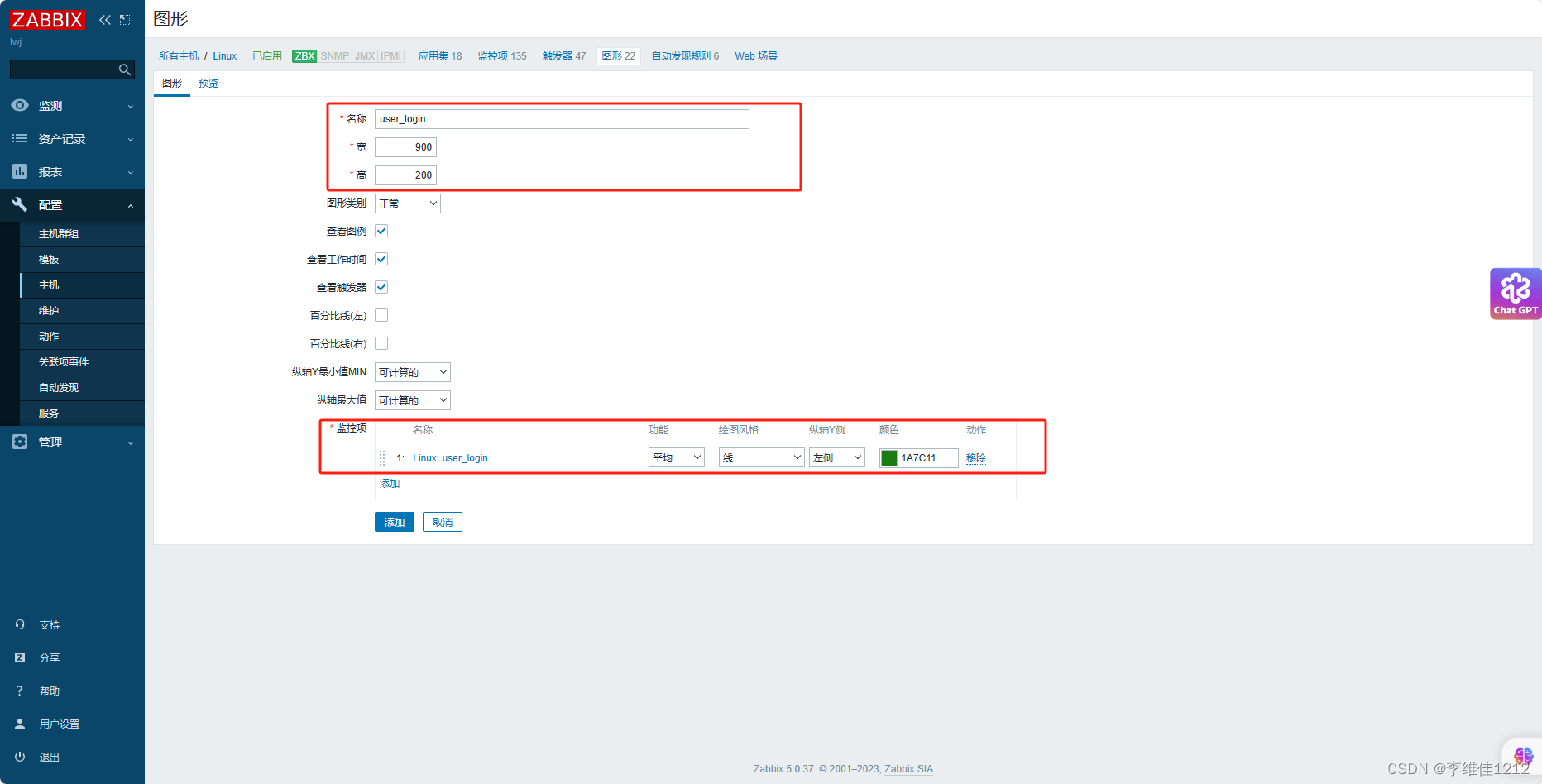Click the 宽 field showing 900
The image size is (1542, 784).
405,147
